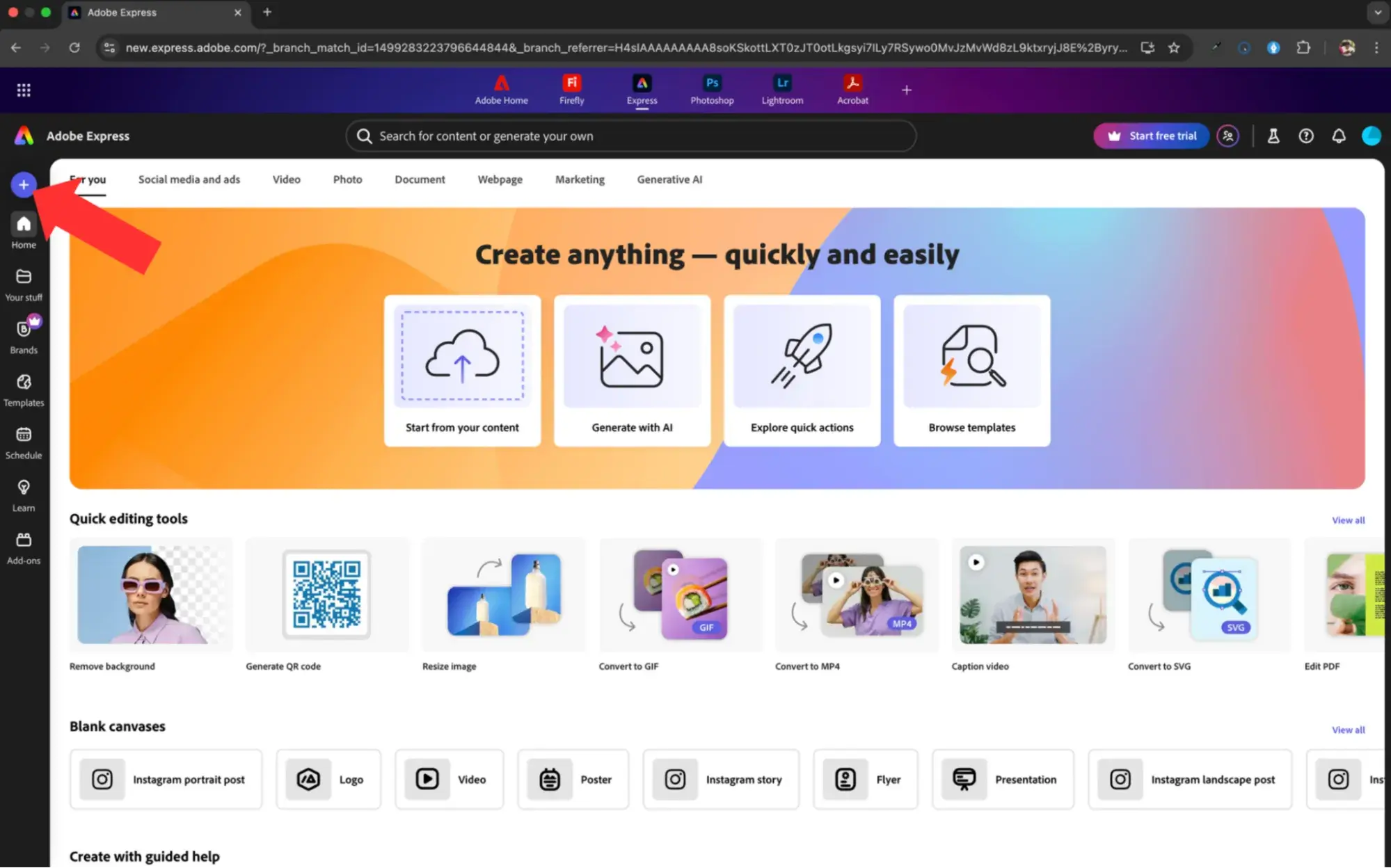Click Start free trial button
1391x868 pixels.
click(x=1152, y=136)
